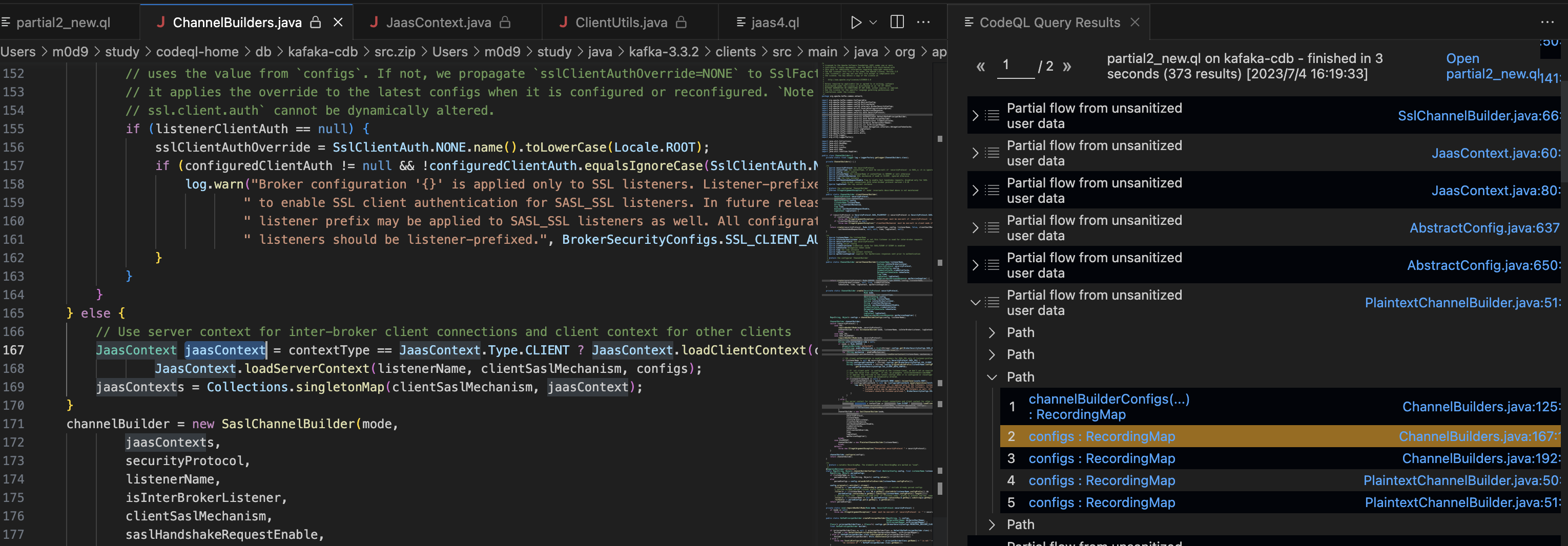Image resolution: width=1568 pixels, height=546 pixels.
Task: Open AbstractConfig.java:650 location link
Action: 1483,265
